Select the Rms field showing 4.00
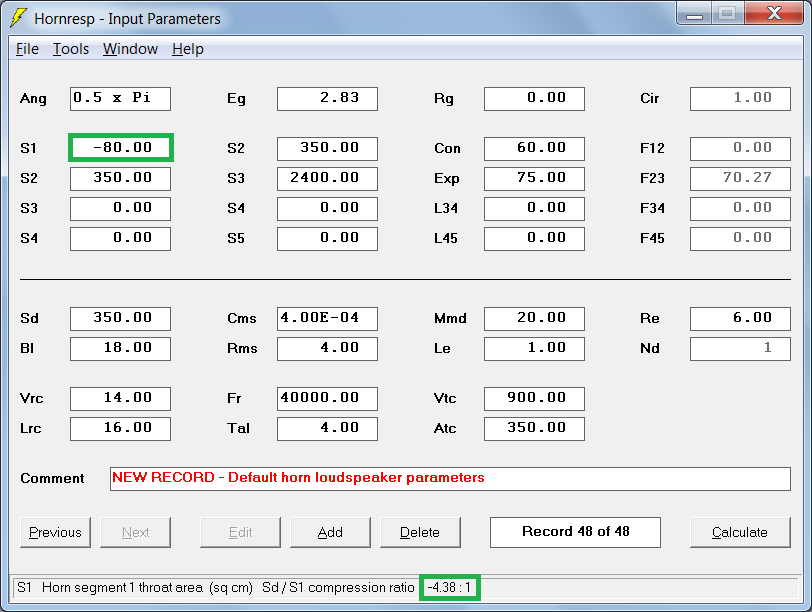 click(x=327, y=348)
